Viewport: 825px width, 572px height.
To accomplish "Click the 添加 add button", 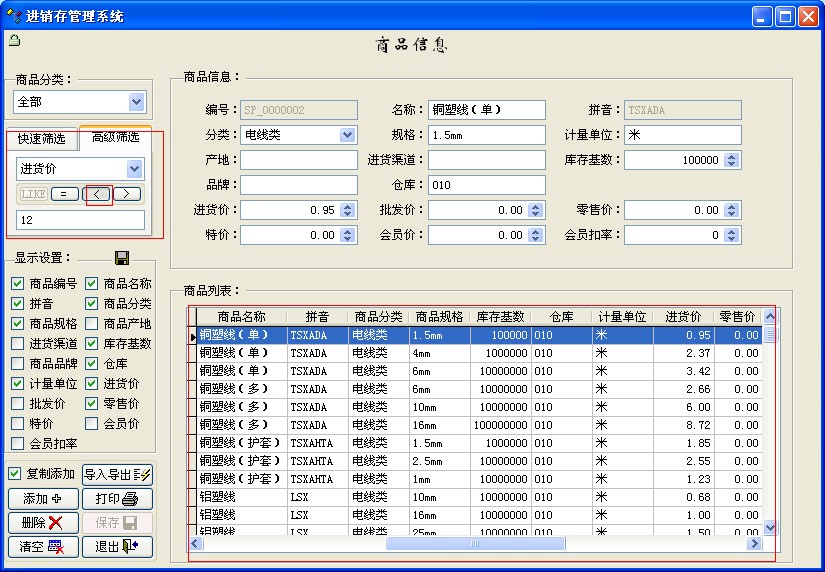I will [x=43, y=499].
